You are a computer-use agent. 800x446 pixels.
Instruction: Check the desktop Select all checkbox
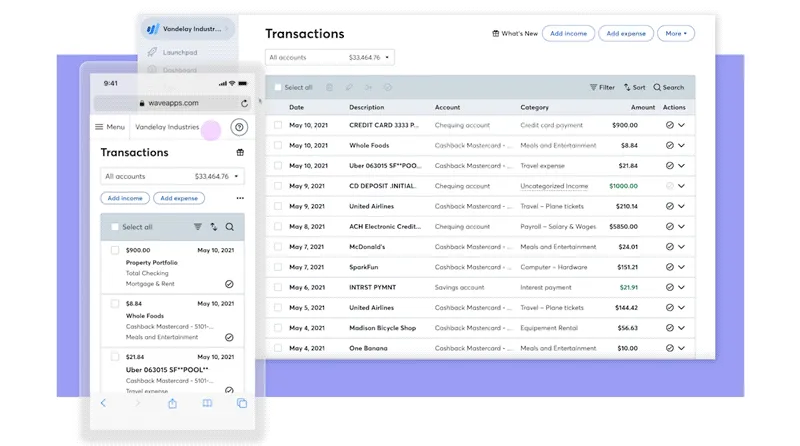click(x=278, y=88)
